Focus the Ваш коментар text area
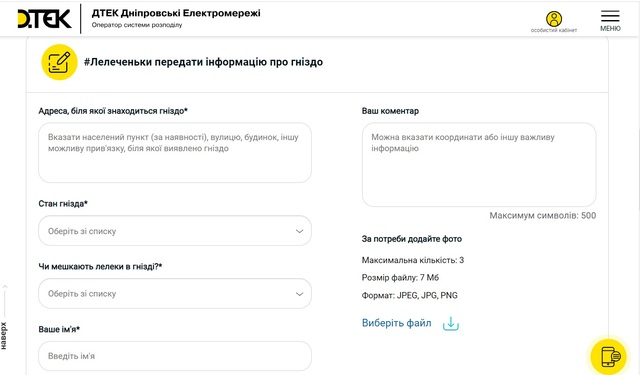Screen dimensions: 640x375 [479, 164]
